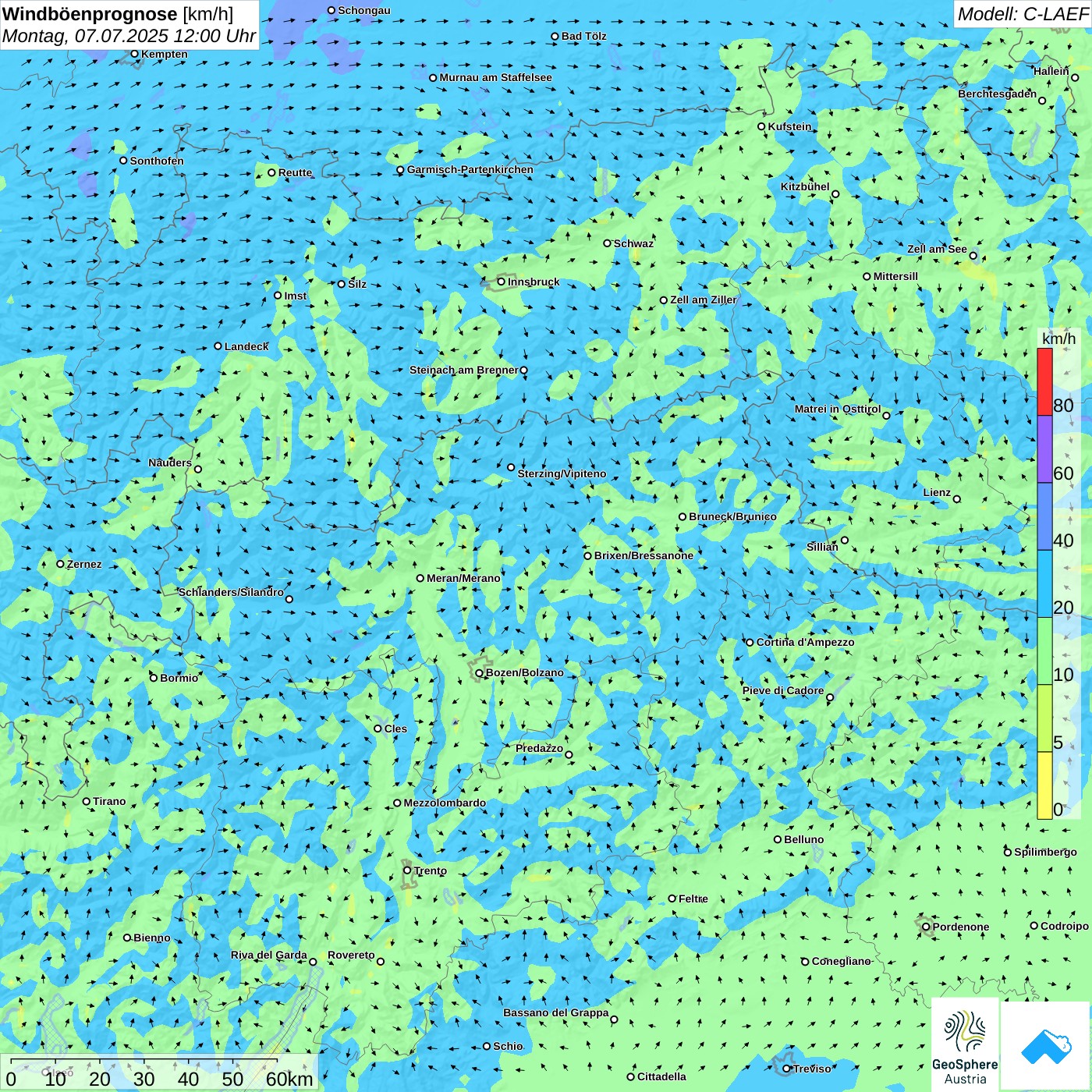Select the Pordenone city label
This screenshot has height=1092, width=1092.
[x=961, y=927]
